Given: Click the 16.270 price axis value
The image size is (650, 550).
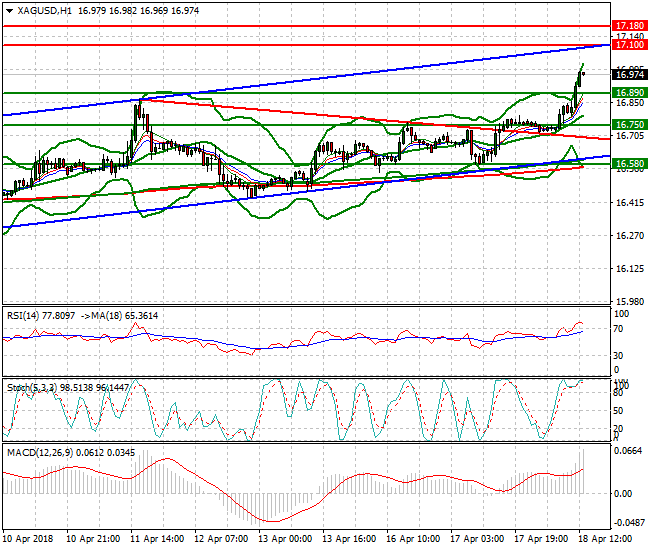Looking at the screenshot, I should [x=630, y=236].
